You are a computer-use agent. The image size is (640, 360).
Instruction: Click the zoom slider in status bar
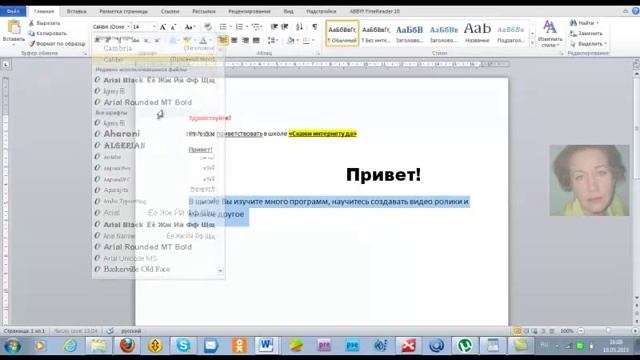608,331
